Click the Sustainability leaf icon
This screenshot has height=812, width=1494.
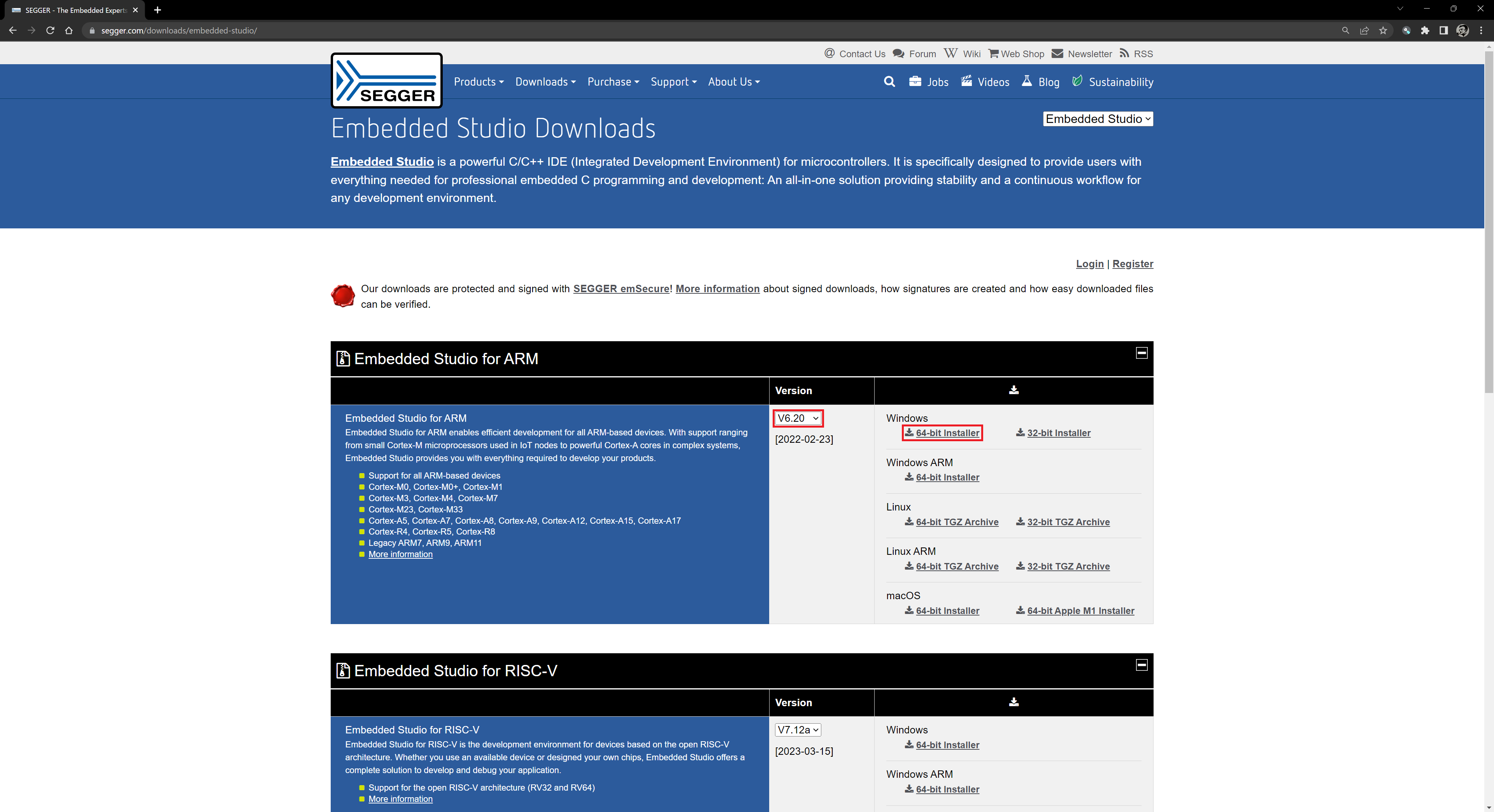tap(1078, 81)
